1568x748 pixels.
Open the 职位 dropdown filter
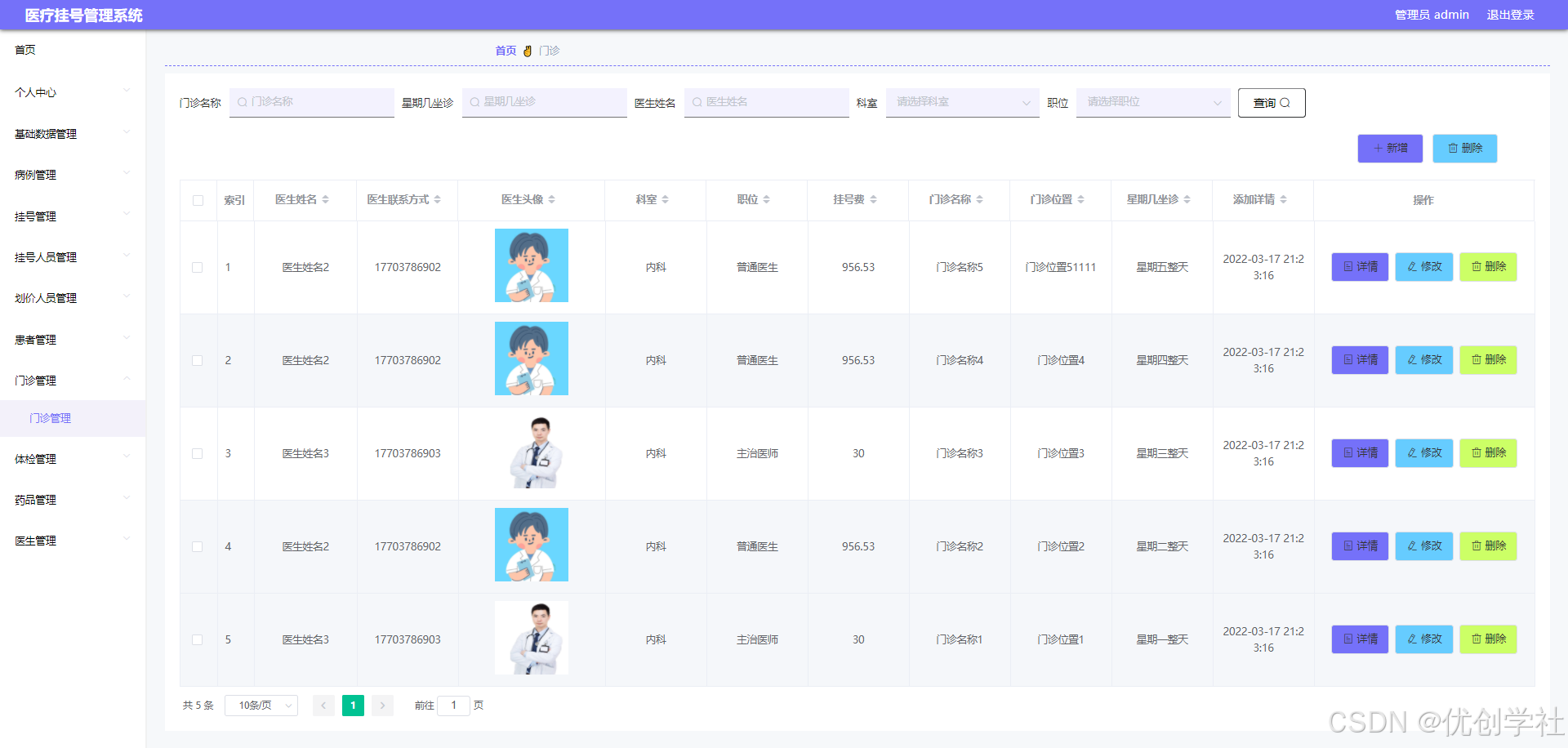click(1153, 102)
